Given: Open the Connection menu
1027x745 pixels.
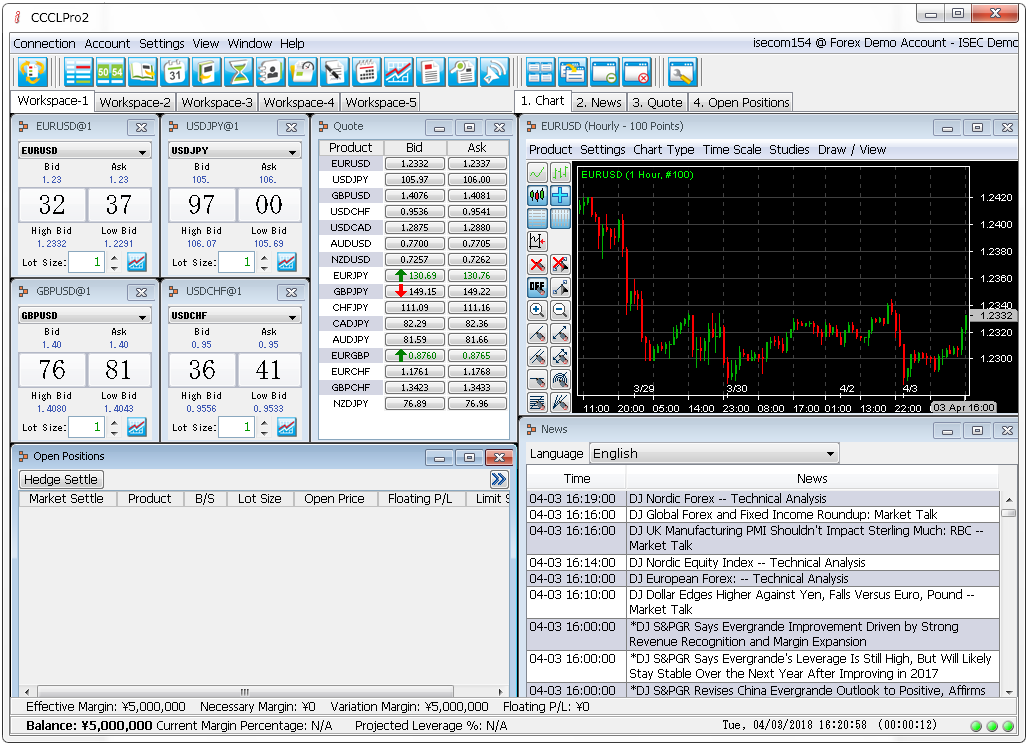Looking at the screenshot, I should (45, 43).
